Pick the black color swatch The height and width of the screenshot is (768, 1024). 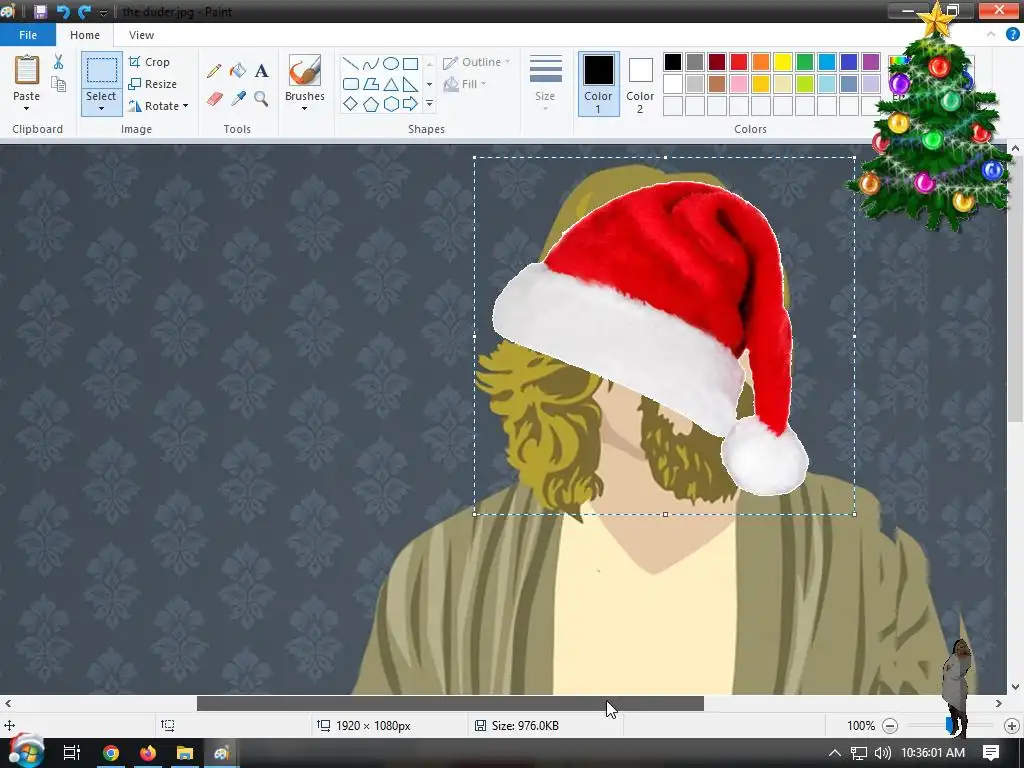click(x=673, y=62)
